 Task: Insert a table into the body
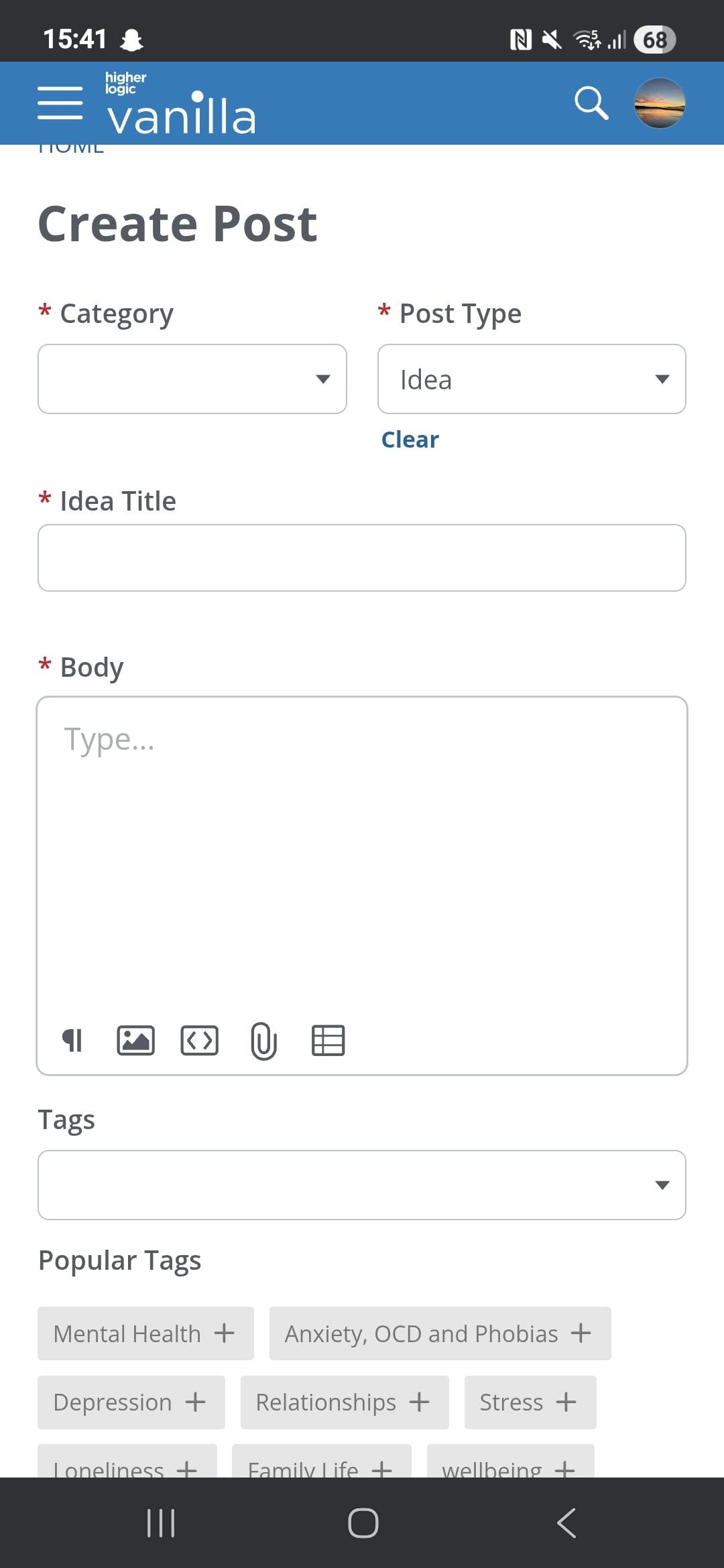click(x=328, y=1041)
